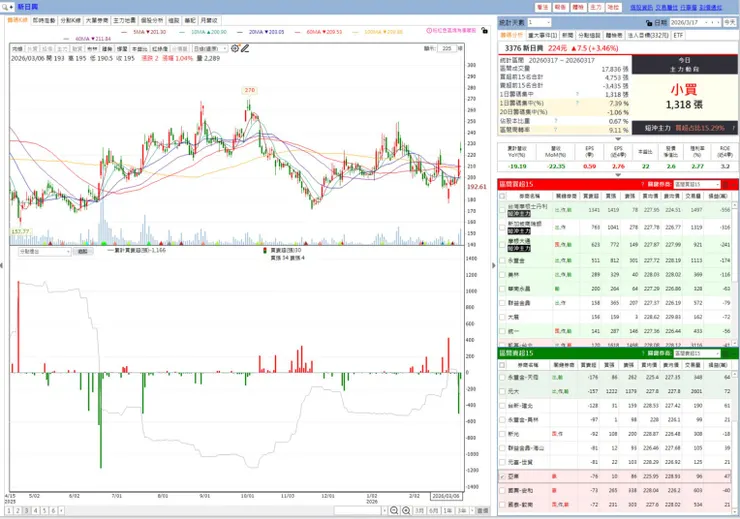The height and width of the screenshot is (519, 740).
Task: Click the 本益比 chart overlay toggle
Action: coord(139,49)
